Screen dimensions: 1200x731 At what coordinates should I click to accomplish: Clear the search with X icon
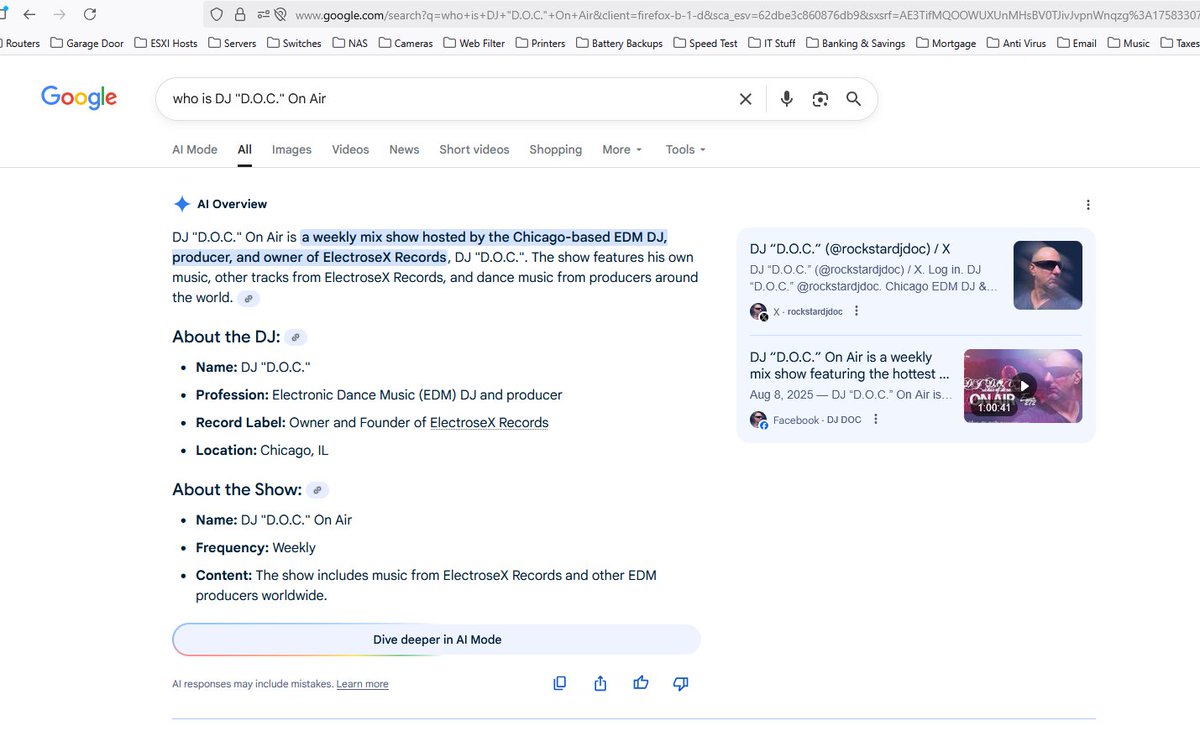pyautogui.click(x=745, y=98)
